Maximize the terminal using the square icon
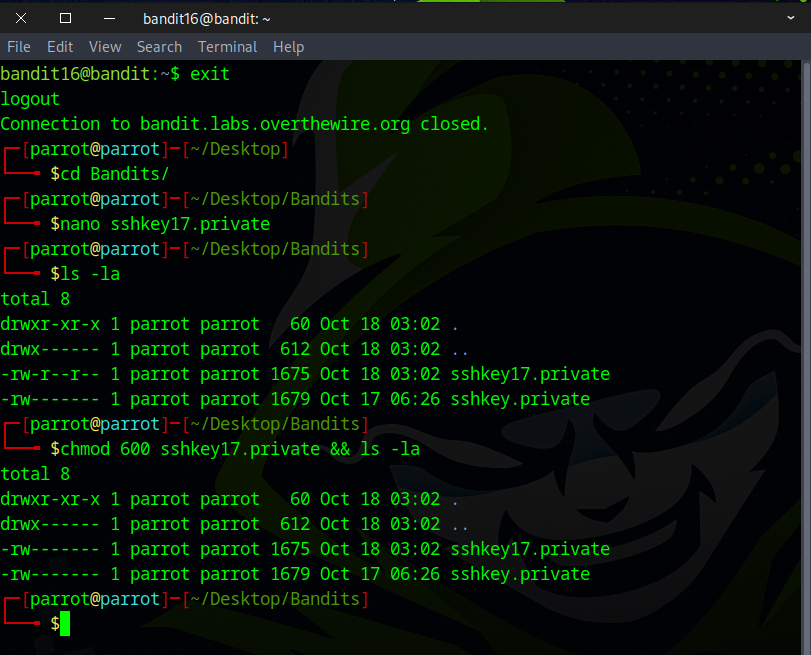This screenshot has width=811, height=655. tap(66, 18)
